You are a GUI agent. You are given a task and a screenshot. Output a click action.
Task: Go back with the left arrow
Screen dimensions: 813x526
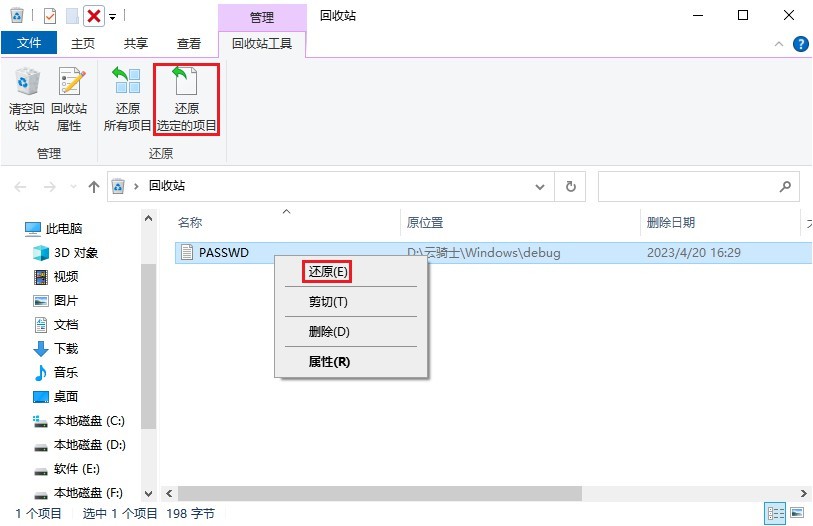pos(20,187)
